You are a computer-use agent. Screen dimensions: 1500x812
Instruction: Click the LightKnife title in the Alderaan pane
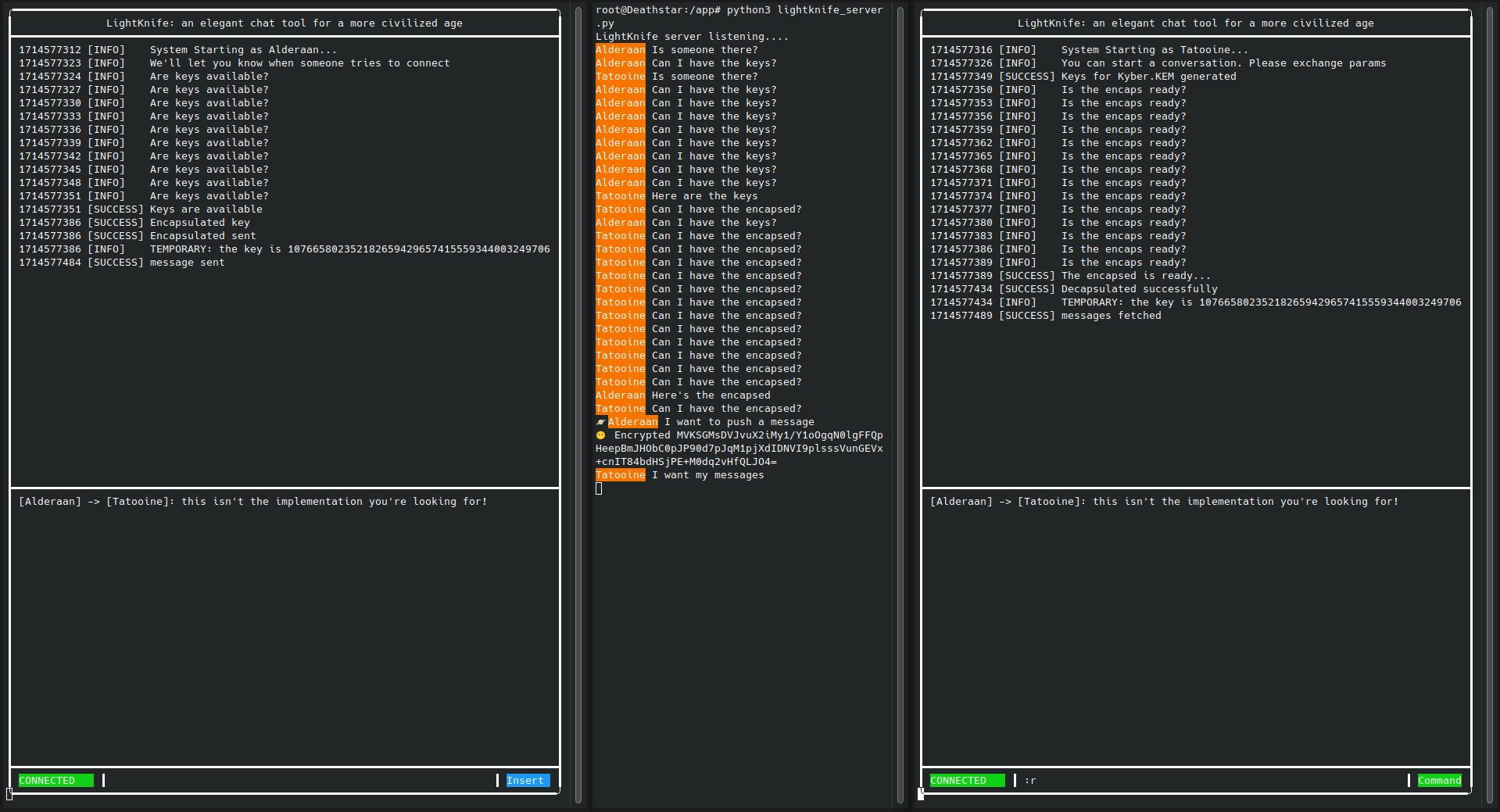click(x=285, y=23)
